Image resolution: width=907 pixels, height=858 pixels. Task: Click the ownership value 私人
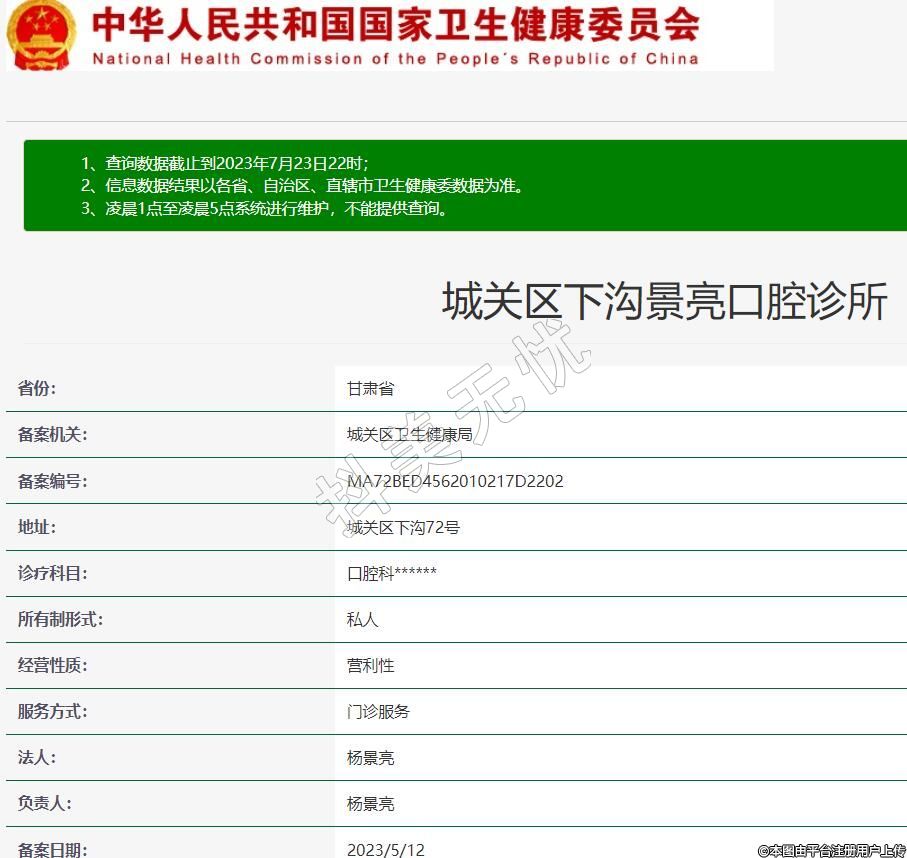[x=362, y=619]
